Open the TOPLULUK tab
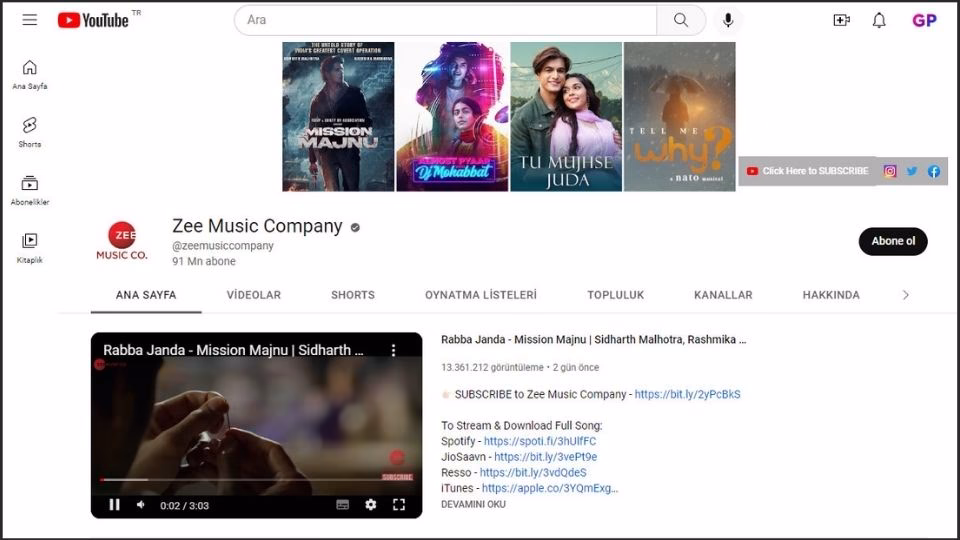Image resolution: width=960 pixels, height=540 pixels. pyautogui.click(x=615, y=295)
